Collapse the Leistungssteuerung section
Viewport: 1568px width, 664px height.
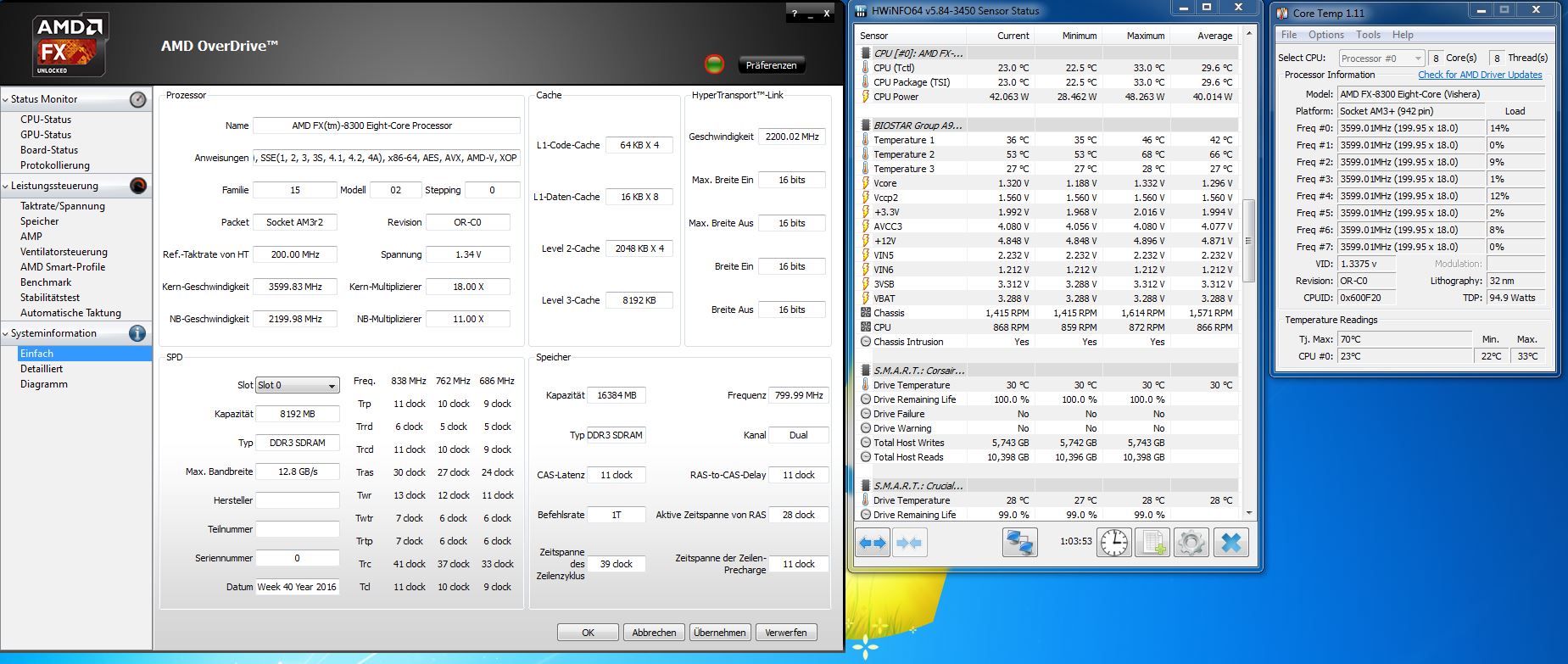(x=6, y=187)
